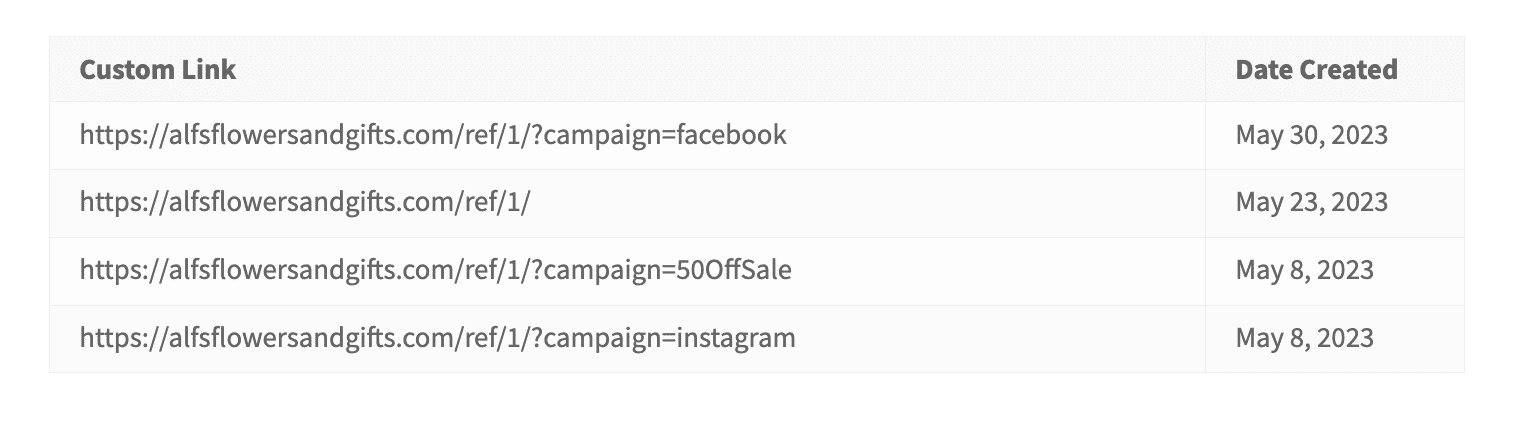Click the 50OffSale row's May 8 date

pyautogui.click(x=1305, y=271)
